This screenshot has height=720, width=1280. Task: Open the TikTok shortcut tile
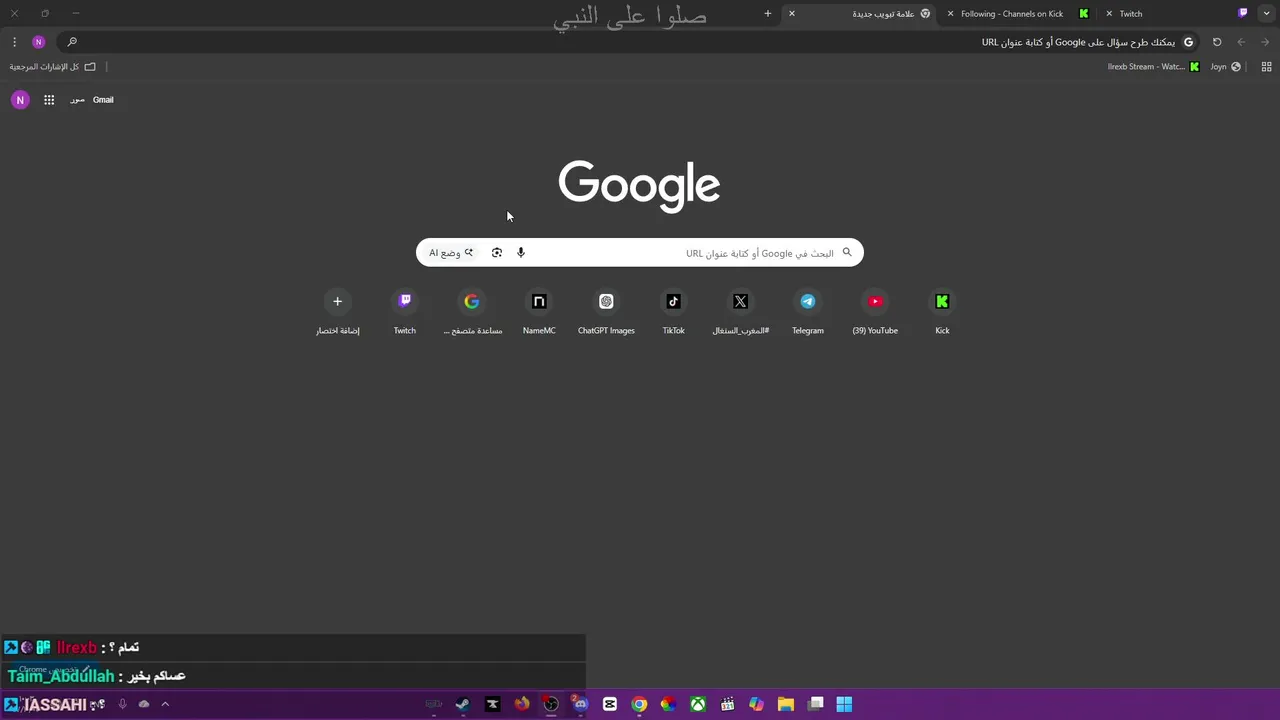tap(673, 312)
